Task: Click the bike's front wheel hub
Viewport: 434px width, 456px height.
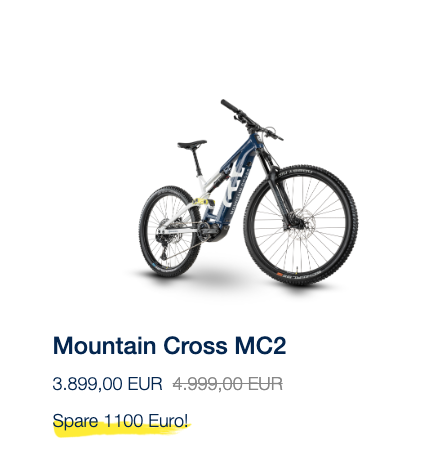Action: point(298,223)
